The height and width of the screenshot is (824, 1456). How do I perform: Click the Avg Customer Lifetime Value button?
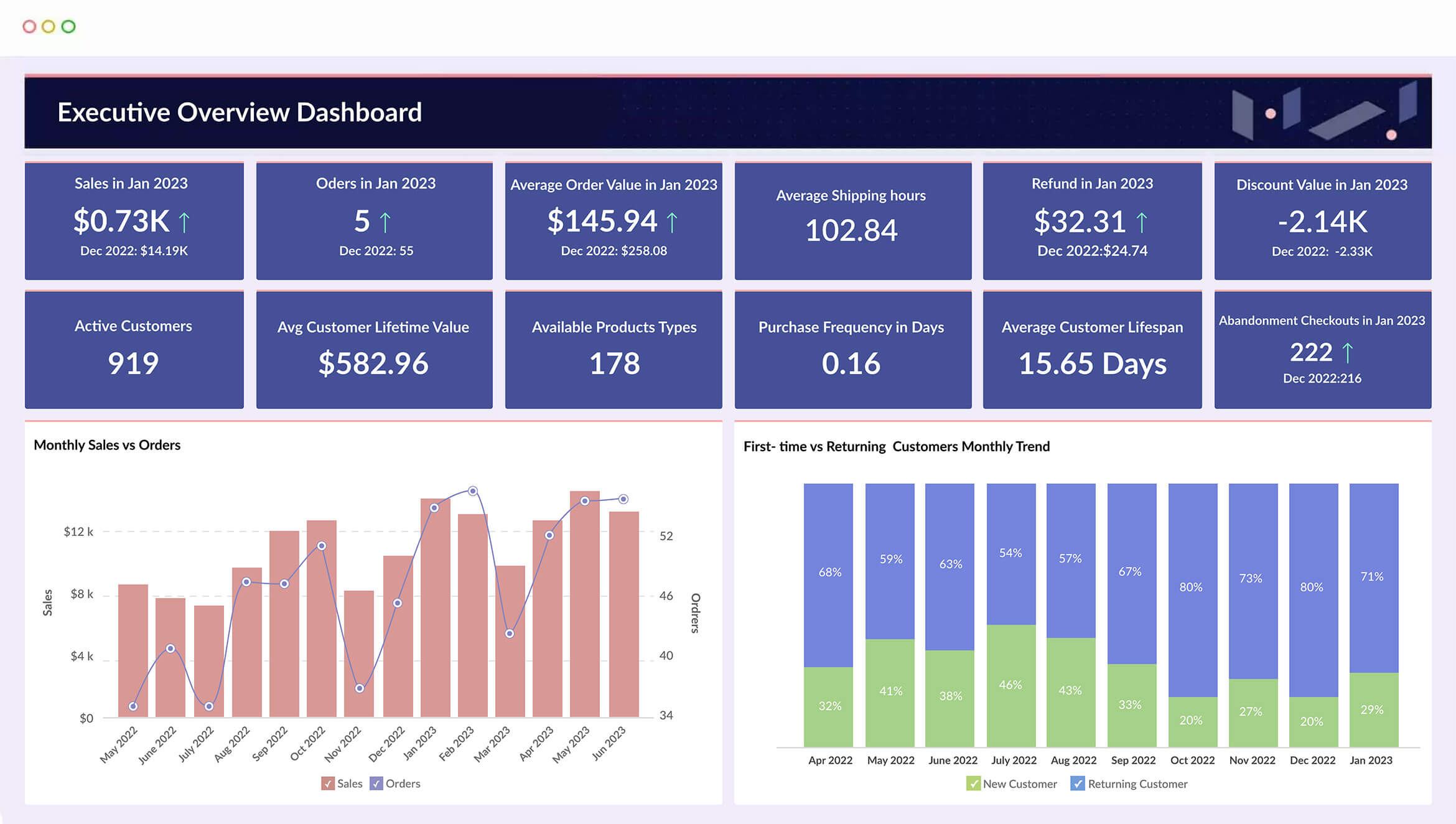click(x=372, y=350)
